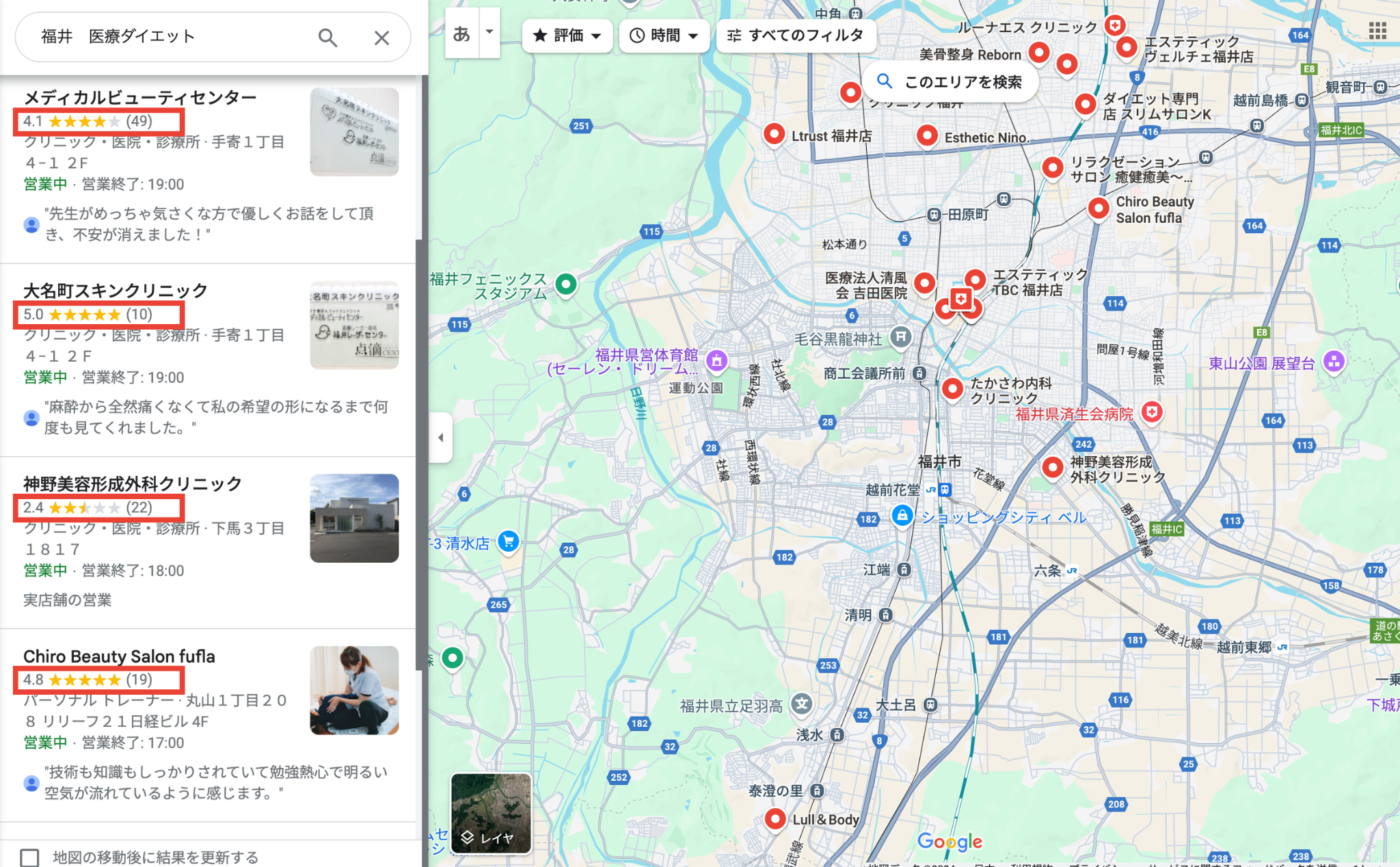Click 福井フェニックススタジアム green marker

[x=566, y=284]
